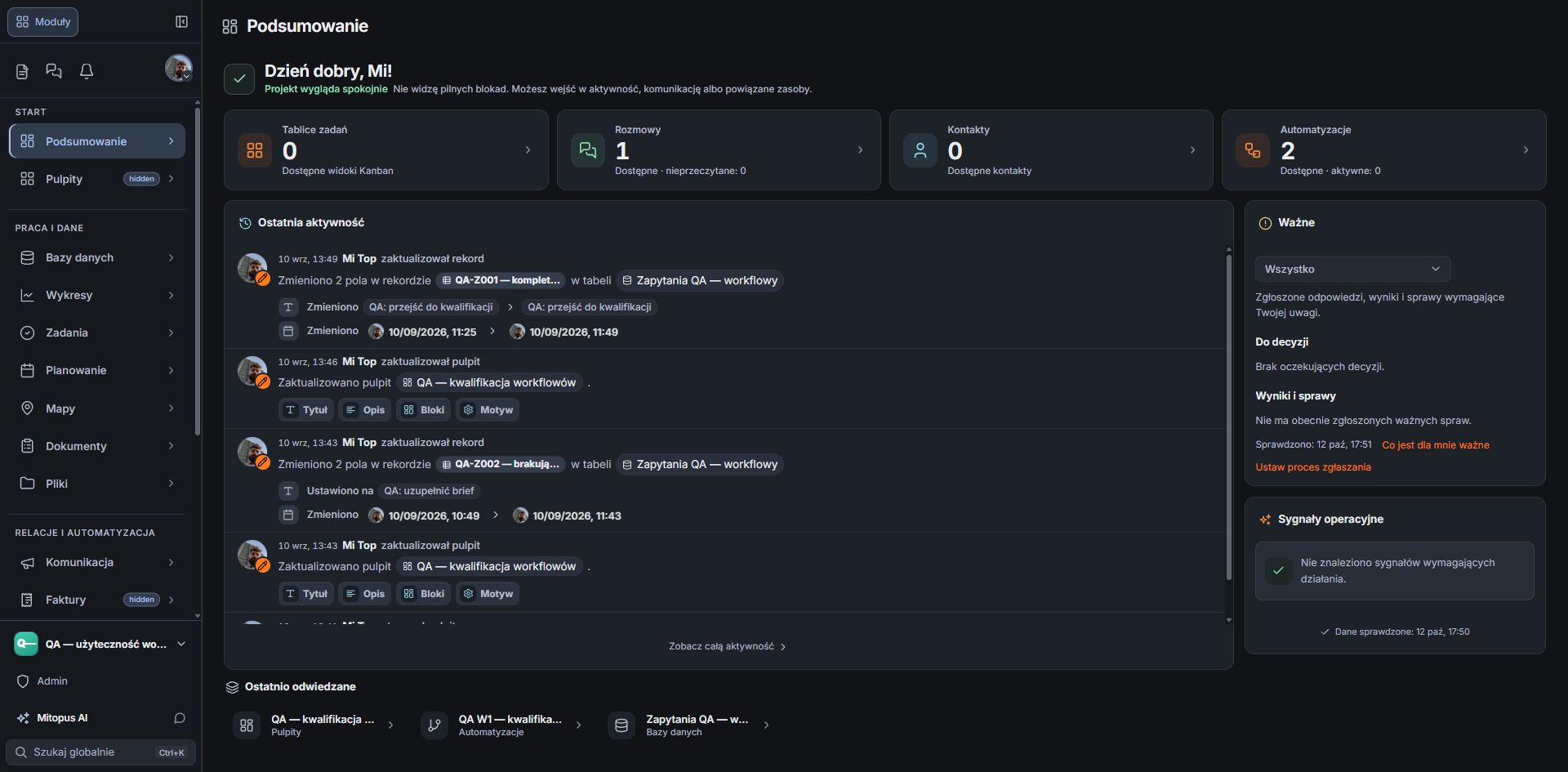The width and height of the screenshot is (1568, 772).
Task: Open QA — kwalifikacja recently visited Pulpity item
Action: 315,725
